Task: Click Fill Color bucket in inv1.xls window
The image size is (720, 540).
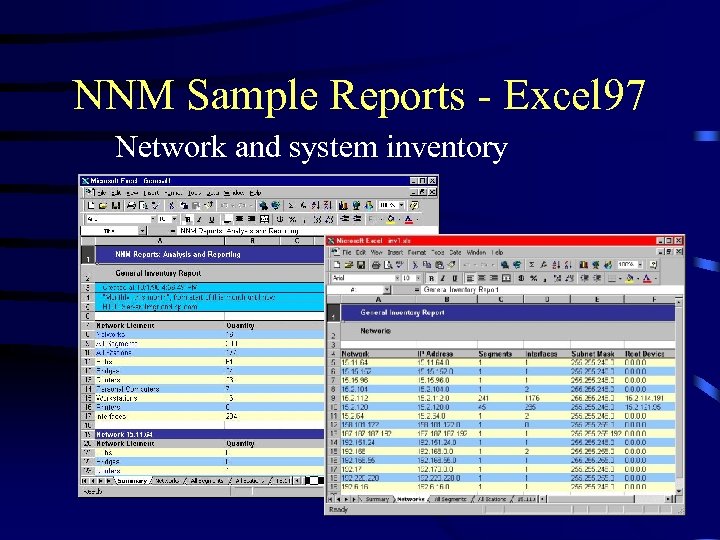Action: (630, 278)
